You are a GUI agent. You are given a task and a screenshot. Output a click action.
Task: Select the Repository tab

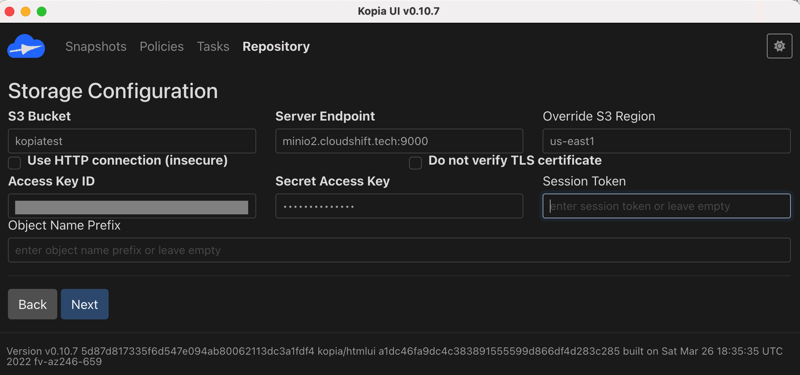click(x=276, y=46)
